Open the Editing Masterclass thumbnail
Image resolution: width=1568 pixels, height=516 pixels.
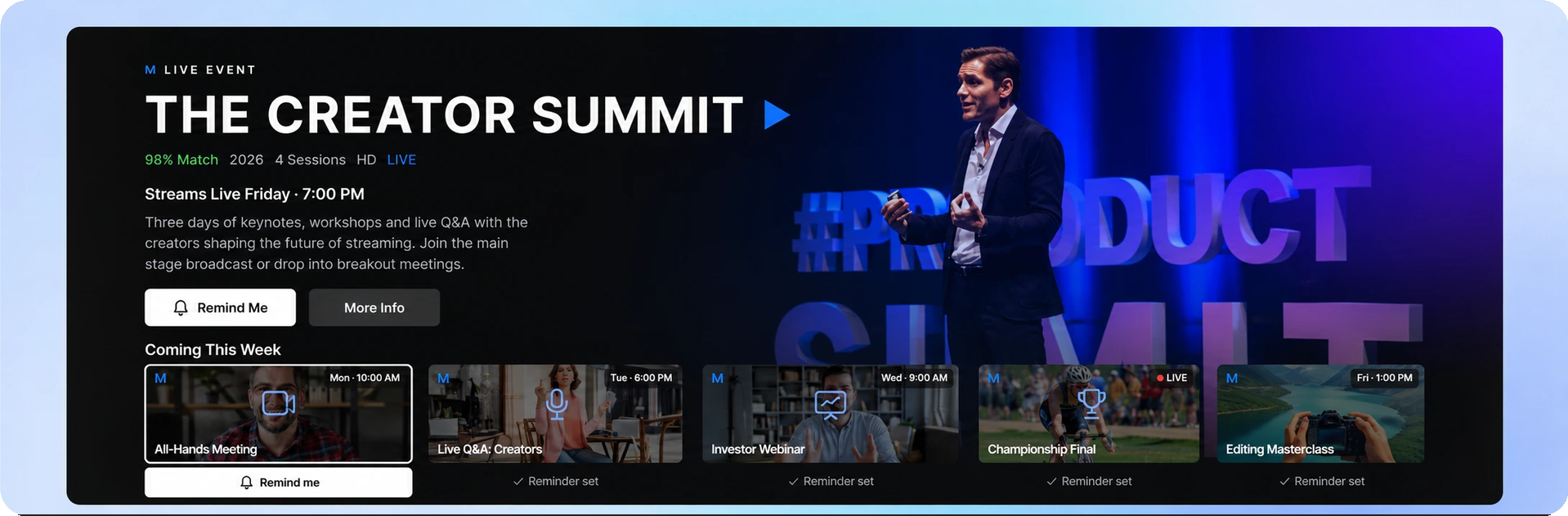click(1320, 414)
